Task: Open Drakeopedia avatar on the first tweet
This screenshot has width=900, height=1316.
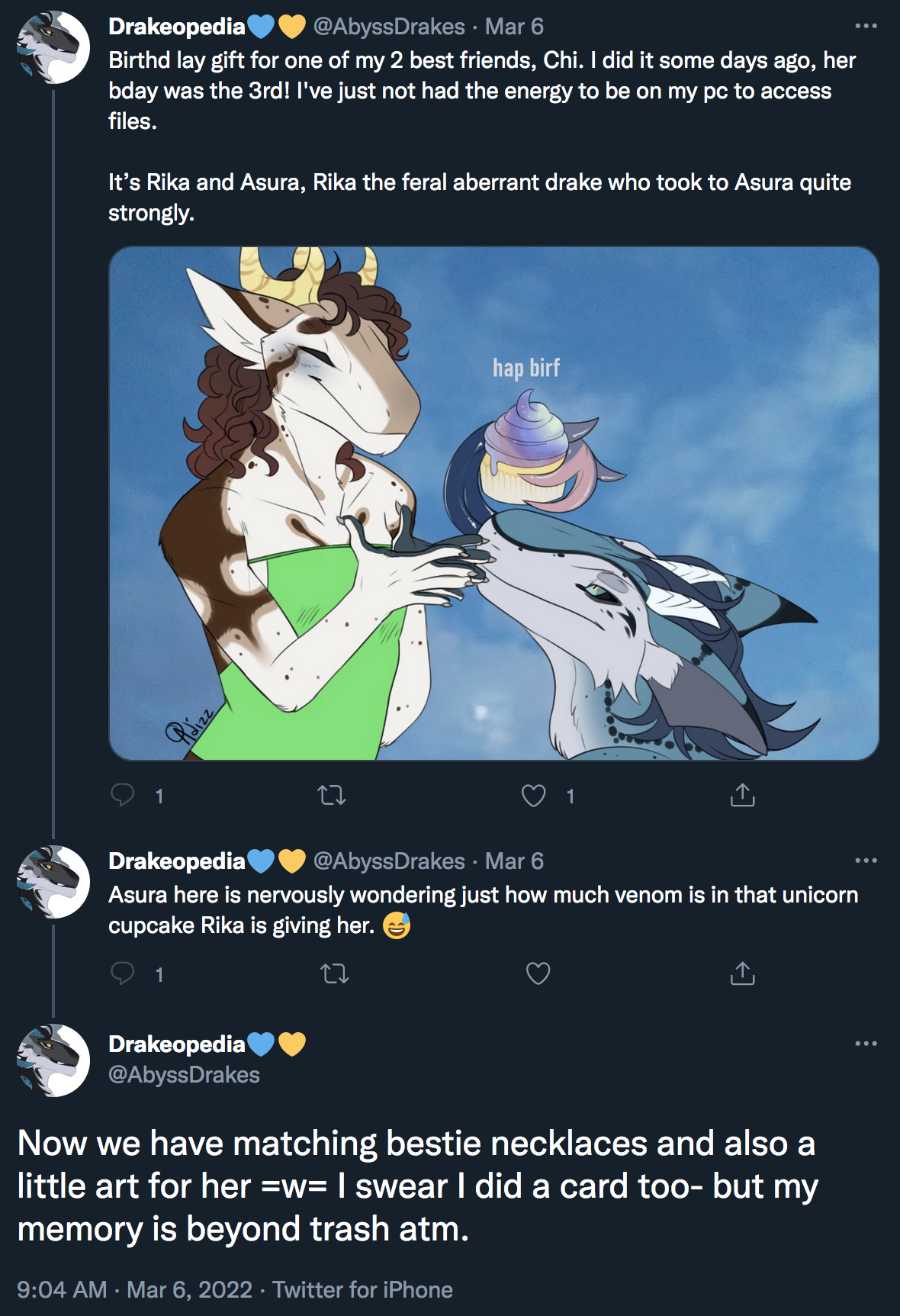Action: (x=53, y=47)
